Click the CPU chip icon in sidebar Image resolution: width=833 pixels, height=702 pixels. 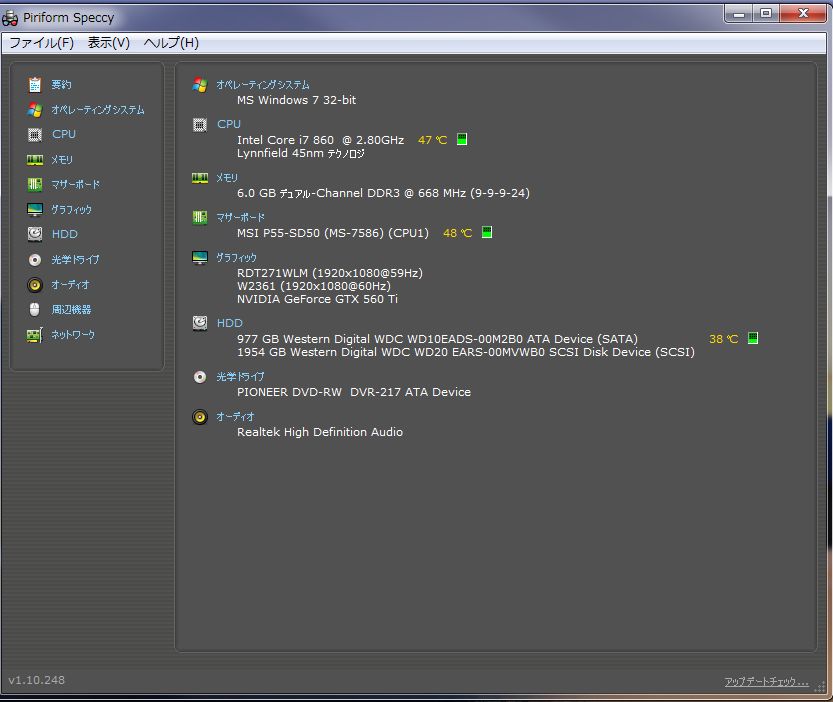[x=35, y=134]
